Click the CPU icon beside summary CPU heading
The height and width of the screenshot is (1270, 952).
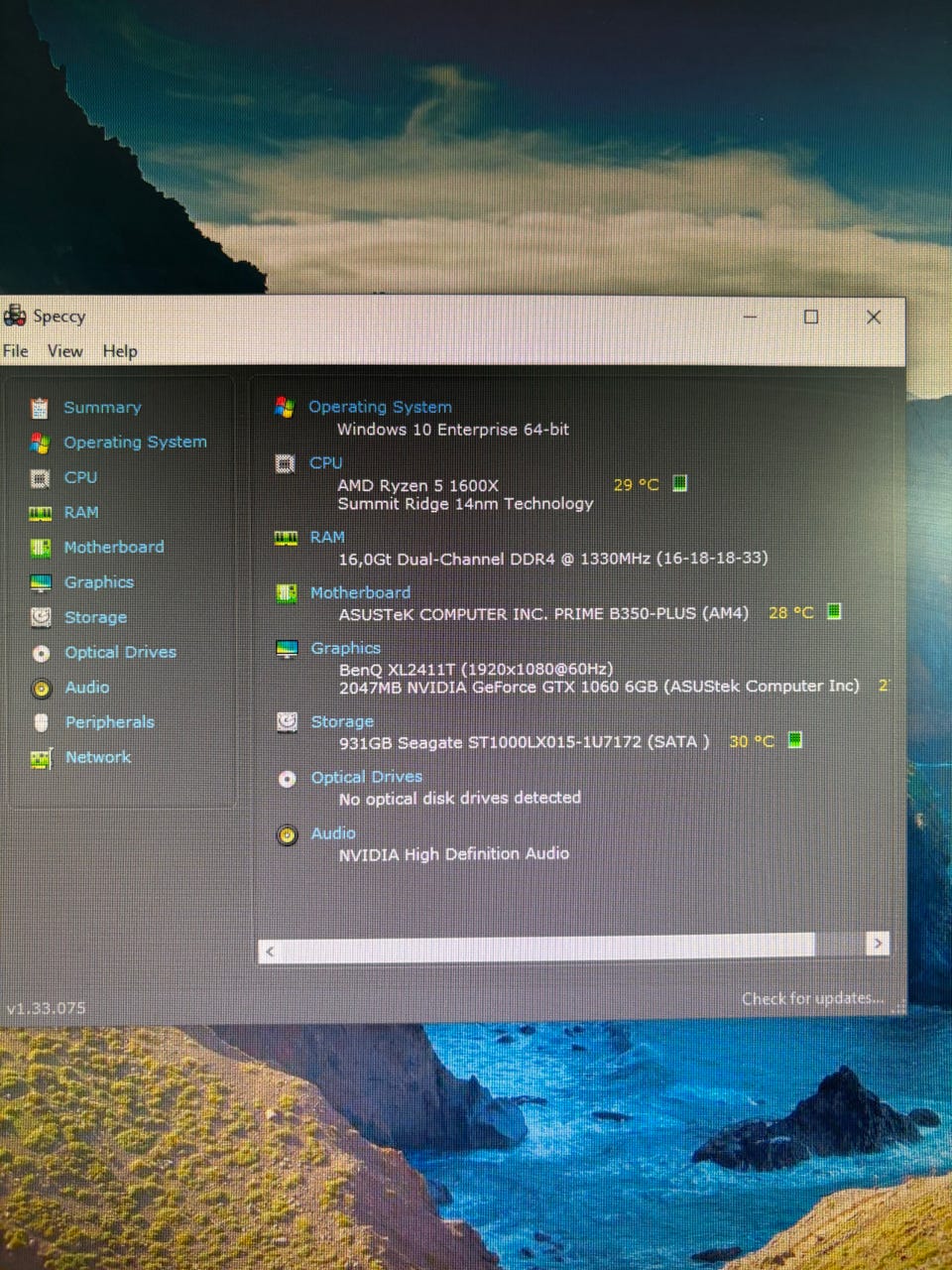coord(285,463)
